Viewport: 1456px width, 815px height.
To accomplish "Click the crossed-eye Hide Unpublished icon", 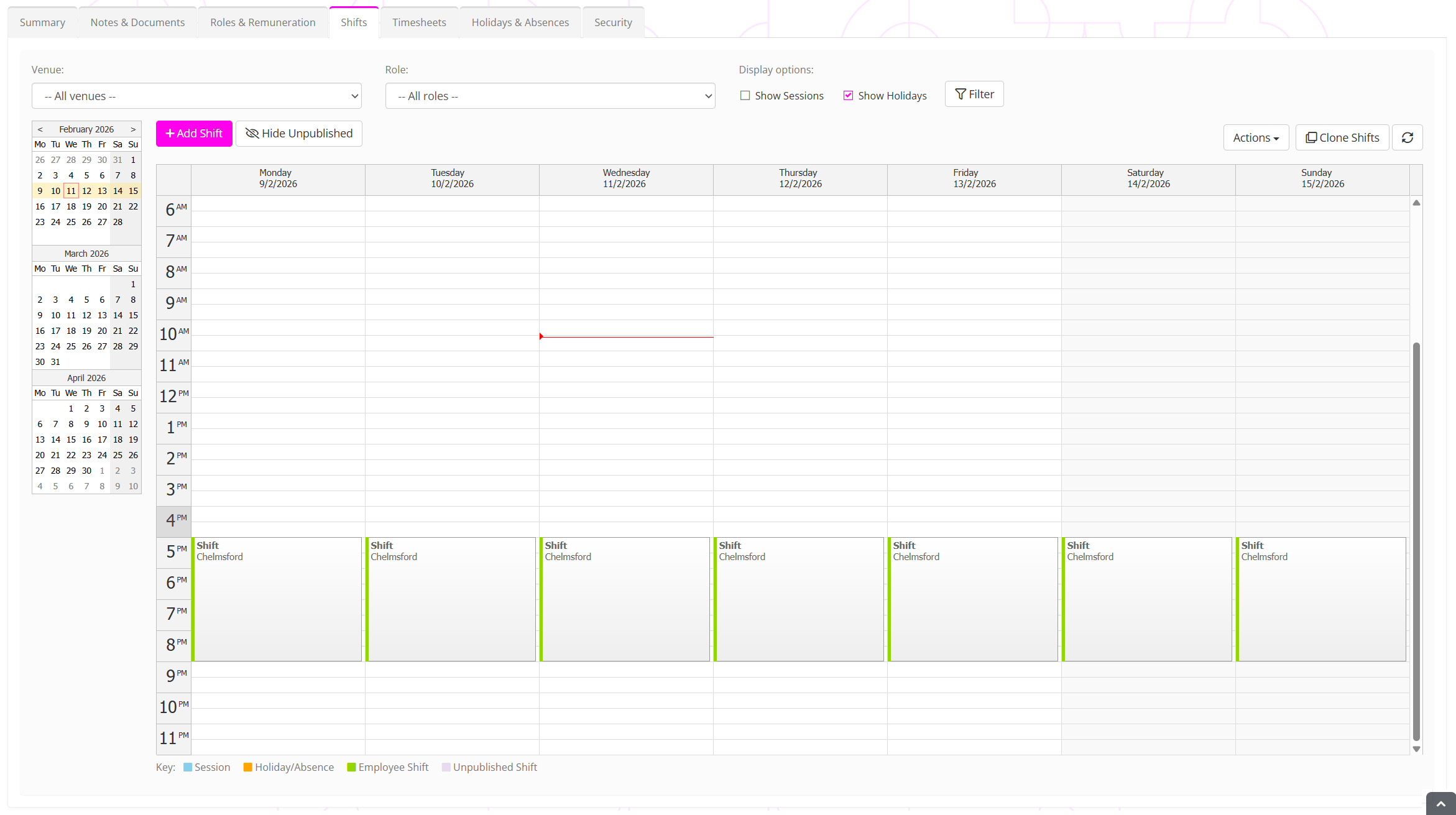I will click(x=252, y=134).
